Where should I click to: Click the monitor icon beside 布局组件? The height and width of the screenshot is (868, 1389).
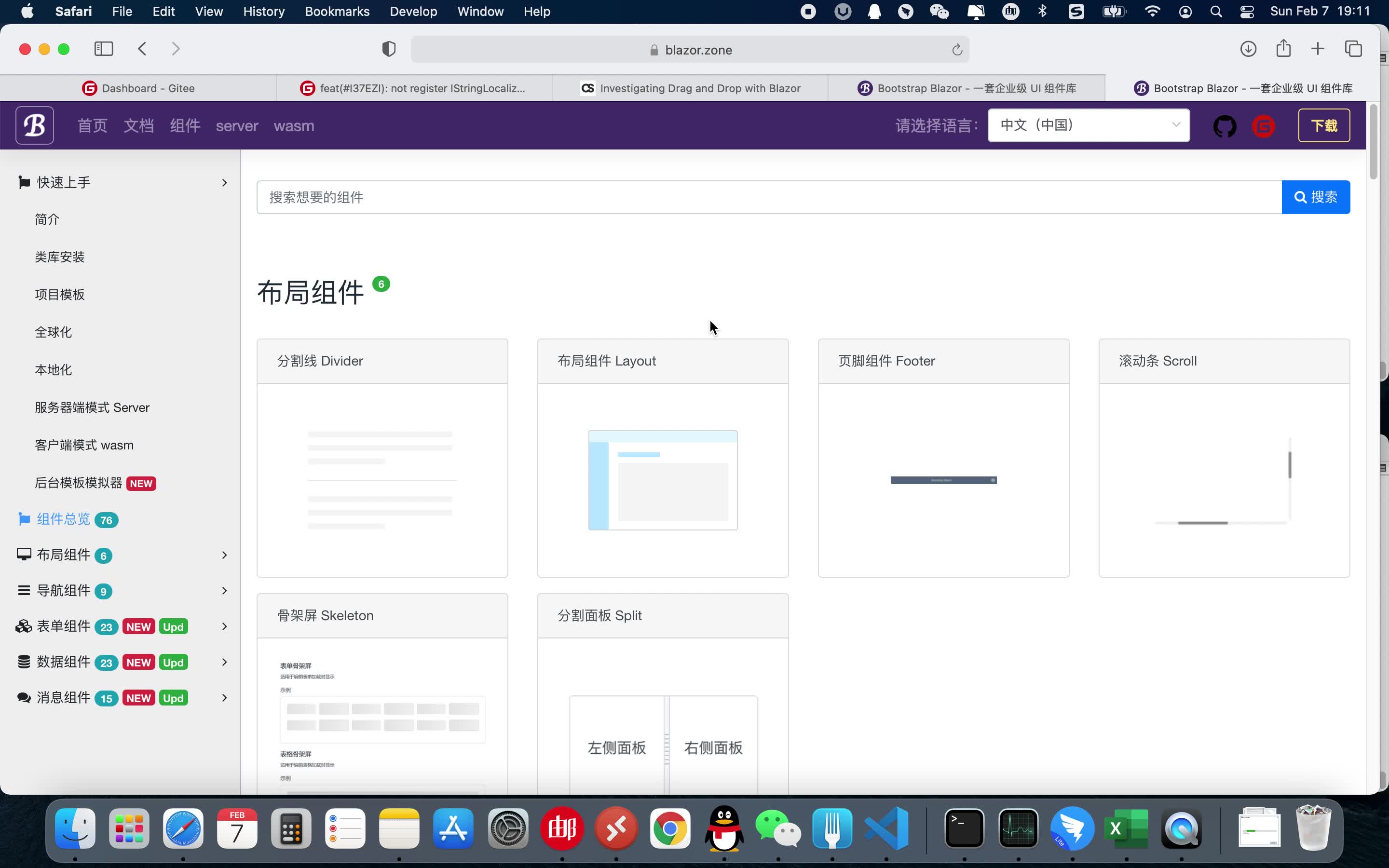23,554
